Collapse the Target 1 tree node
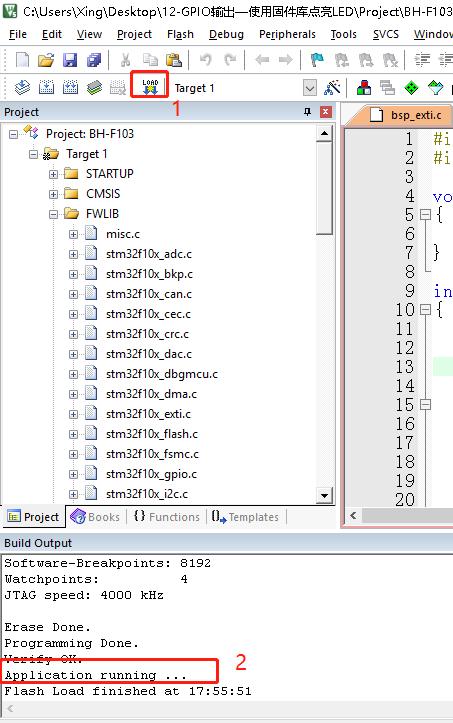Screen dimensions: 453x723 pyautogui.click(x=33, y=154)
